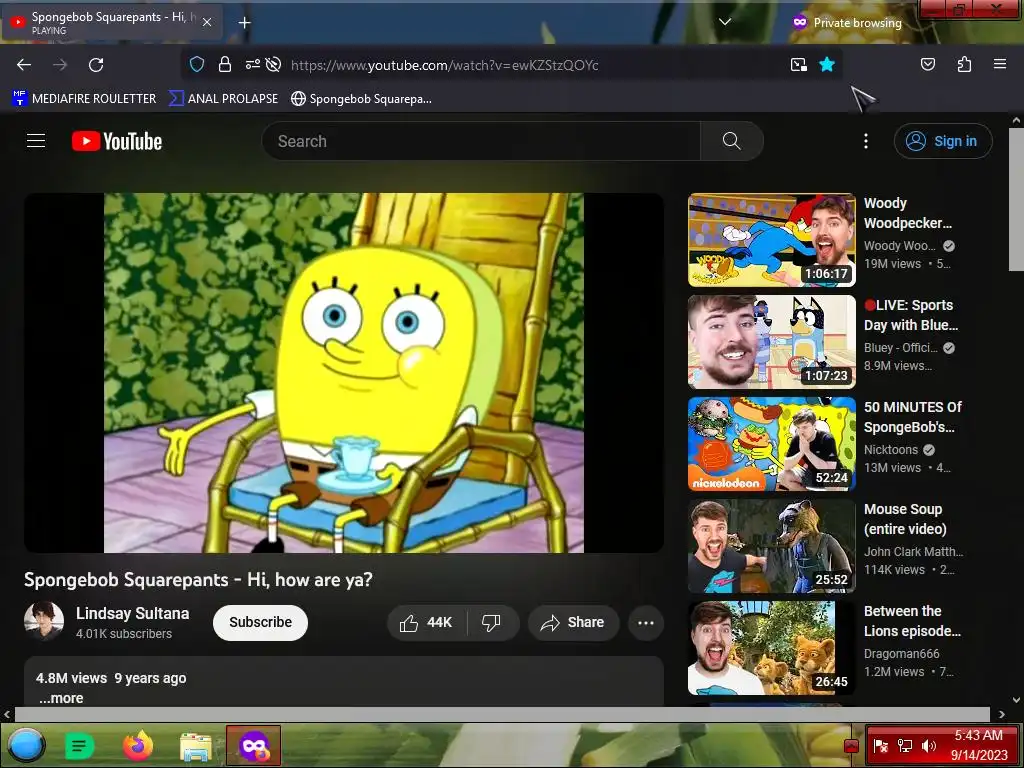Click the private browsing Firefox taskbar icon
This screenshot has height=768, width=1024.
253,745
